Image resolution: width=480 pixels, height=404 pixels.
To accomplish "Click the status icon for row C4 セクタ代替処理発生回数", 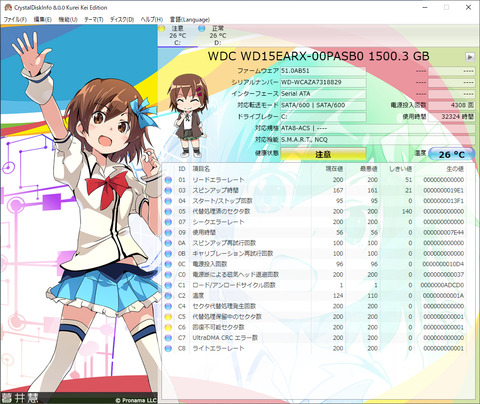I will tap(168, 306).
